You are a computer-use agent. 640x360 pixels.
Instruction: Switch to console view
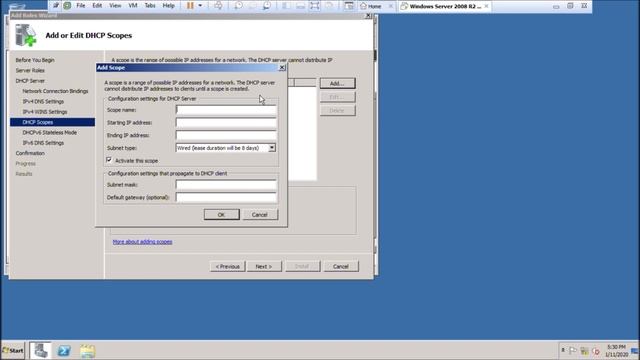pos(349,6)
